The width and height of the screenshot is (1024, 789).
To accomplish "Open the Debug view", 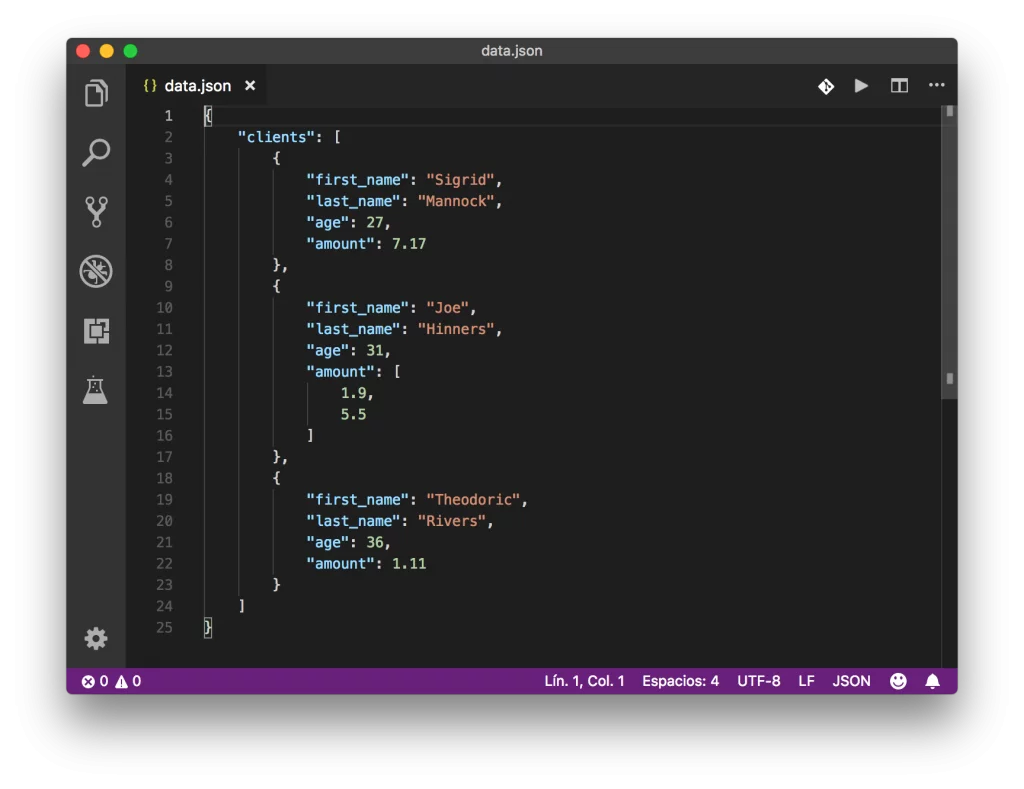I will 96,271.
